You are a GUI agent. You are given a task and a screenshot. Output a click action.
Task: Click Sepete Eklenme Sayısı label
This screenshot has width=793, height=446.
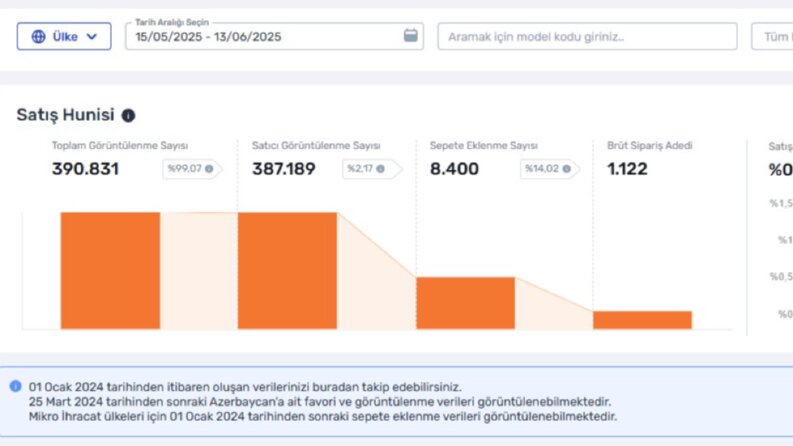[483, 146]
